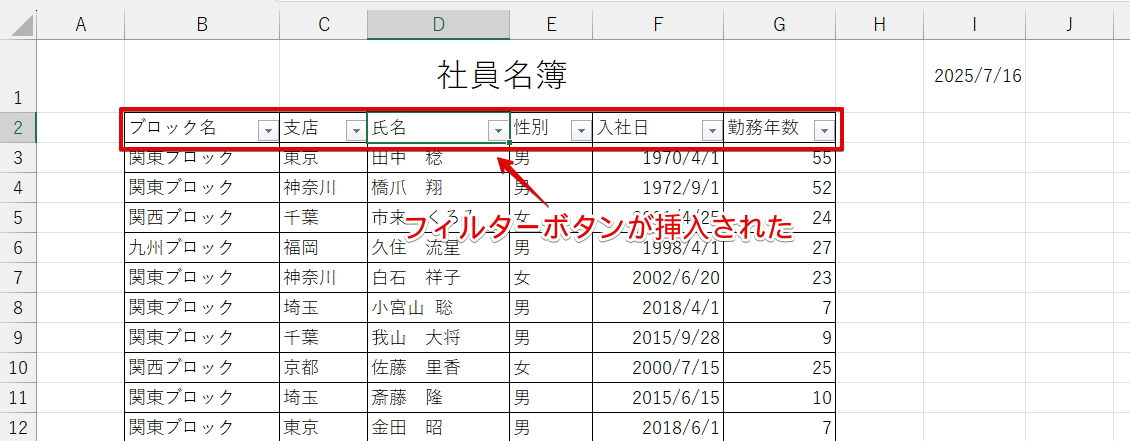Image resolution: width=1130 pixels, height=441 pixels.
Task: Select the 千葉 cell in row 9
Action: point(324,337)
